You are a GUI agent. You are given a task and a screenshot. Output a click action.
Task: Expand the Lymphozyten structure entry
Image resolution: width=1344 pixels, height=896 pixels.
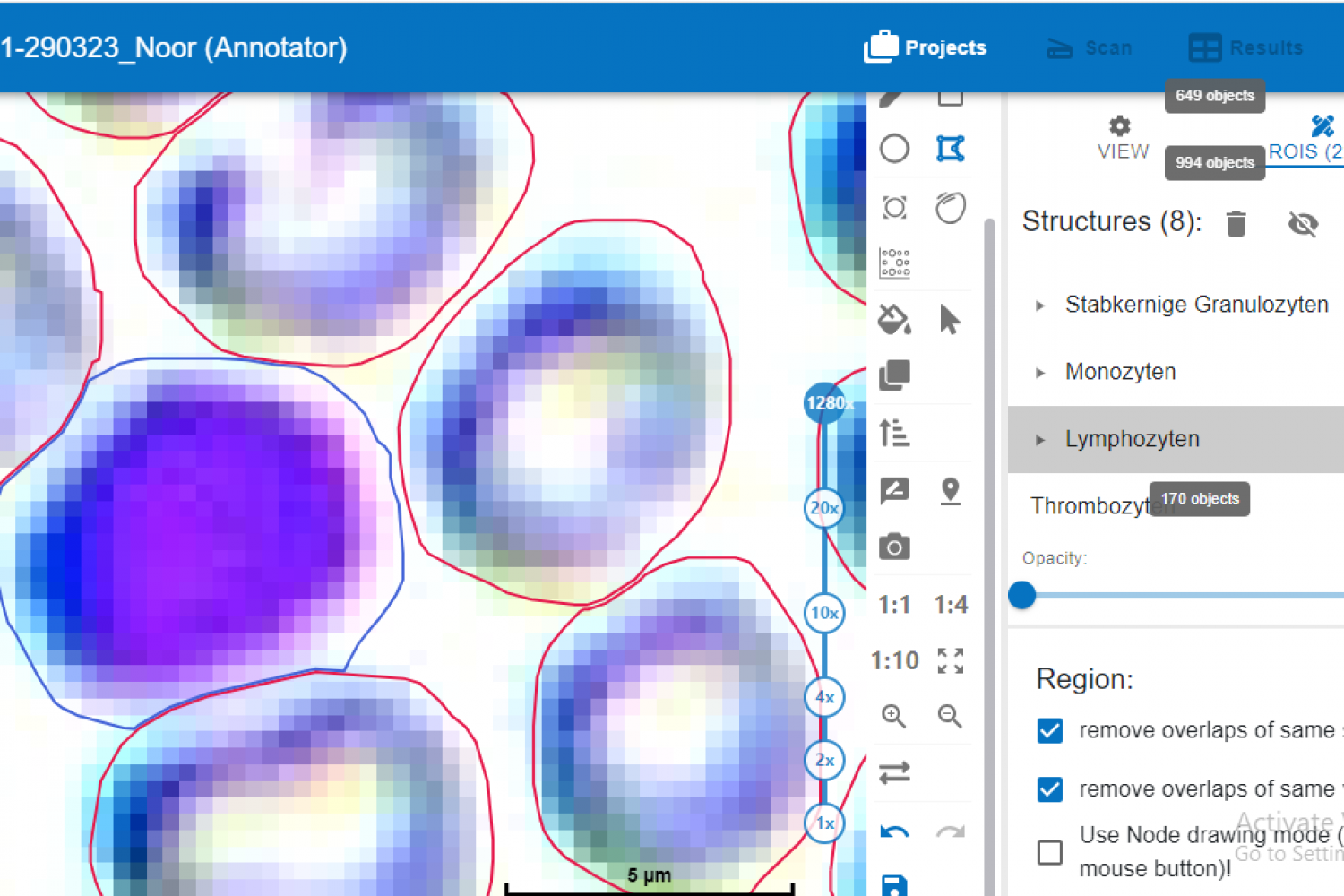[x=1040, y=440]
